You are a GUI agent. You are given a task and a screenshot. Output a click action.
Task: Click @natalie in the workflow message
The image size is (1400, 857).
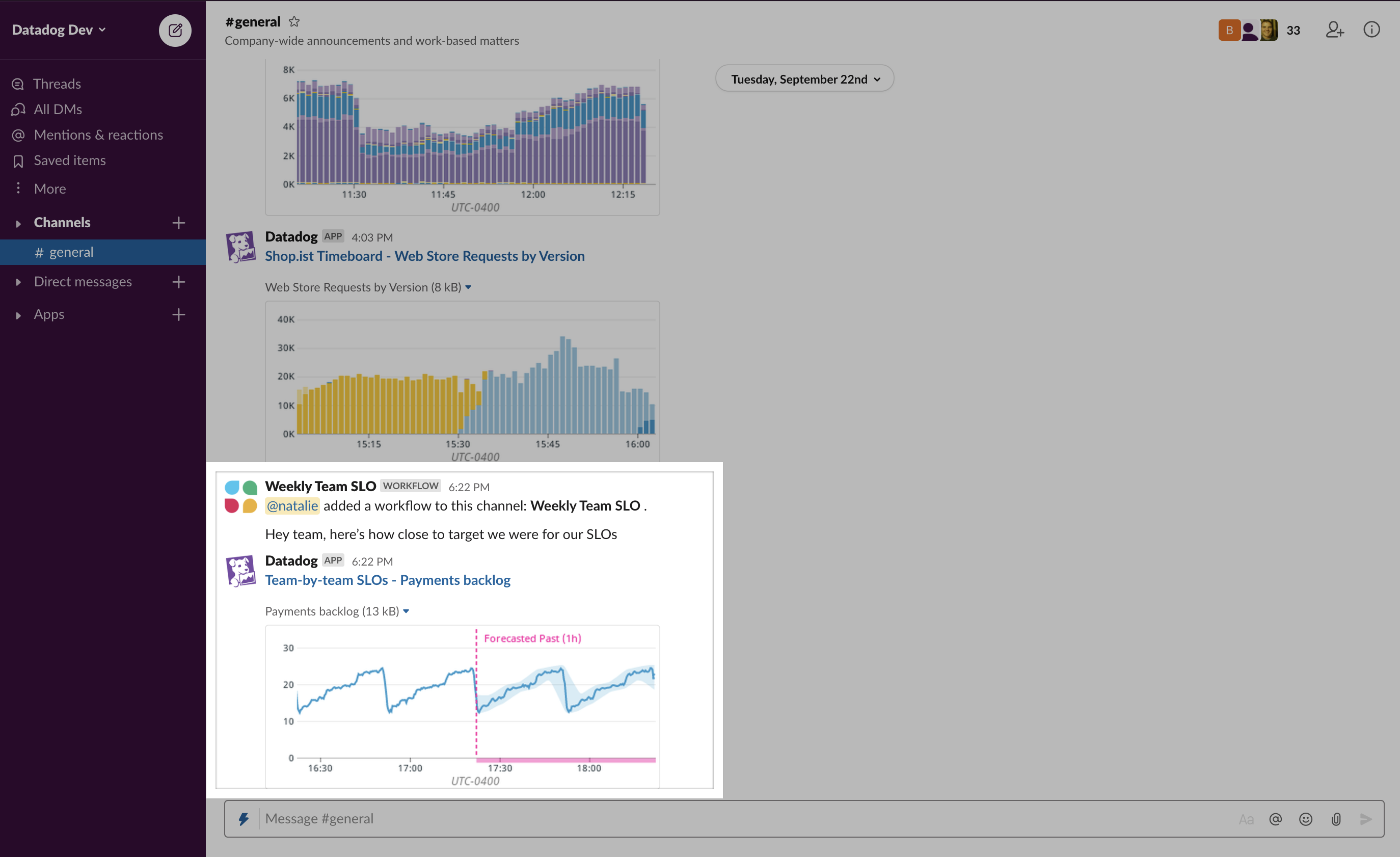[x=291, y=505]
